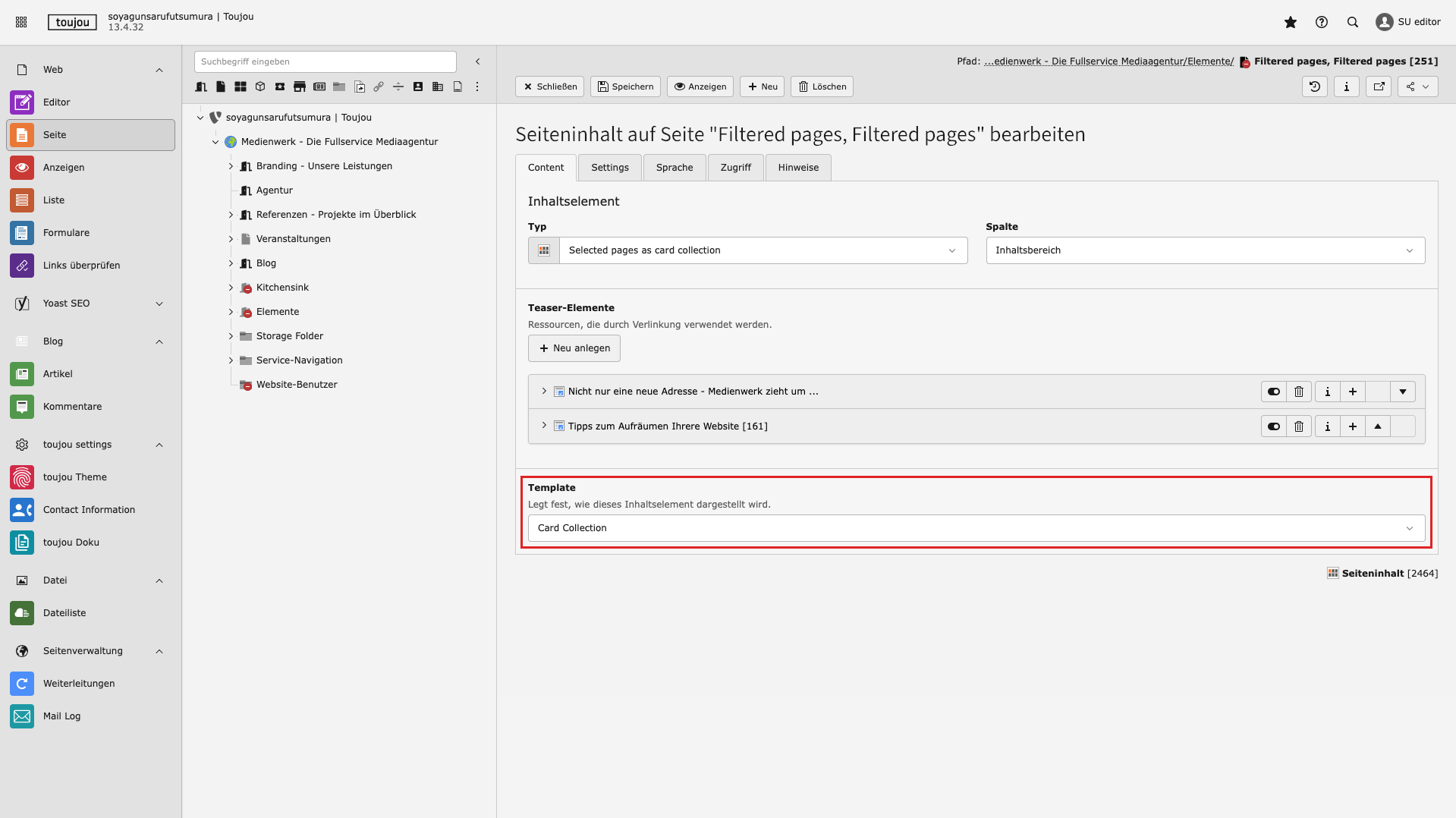Viewport: 1456px width, 818px height.
Task: Open help via question mark icon
Action: [1321, 22]
